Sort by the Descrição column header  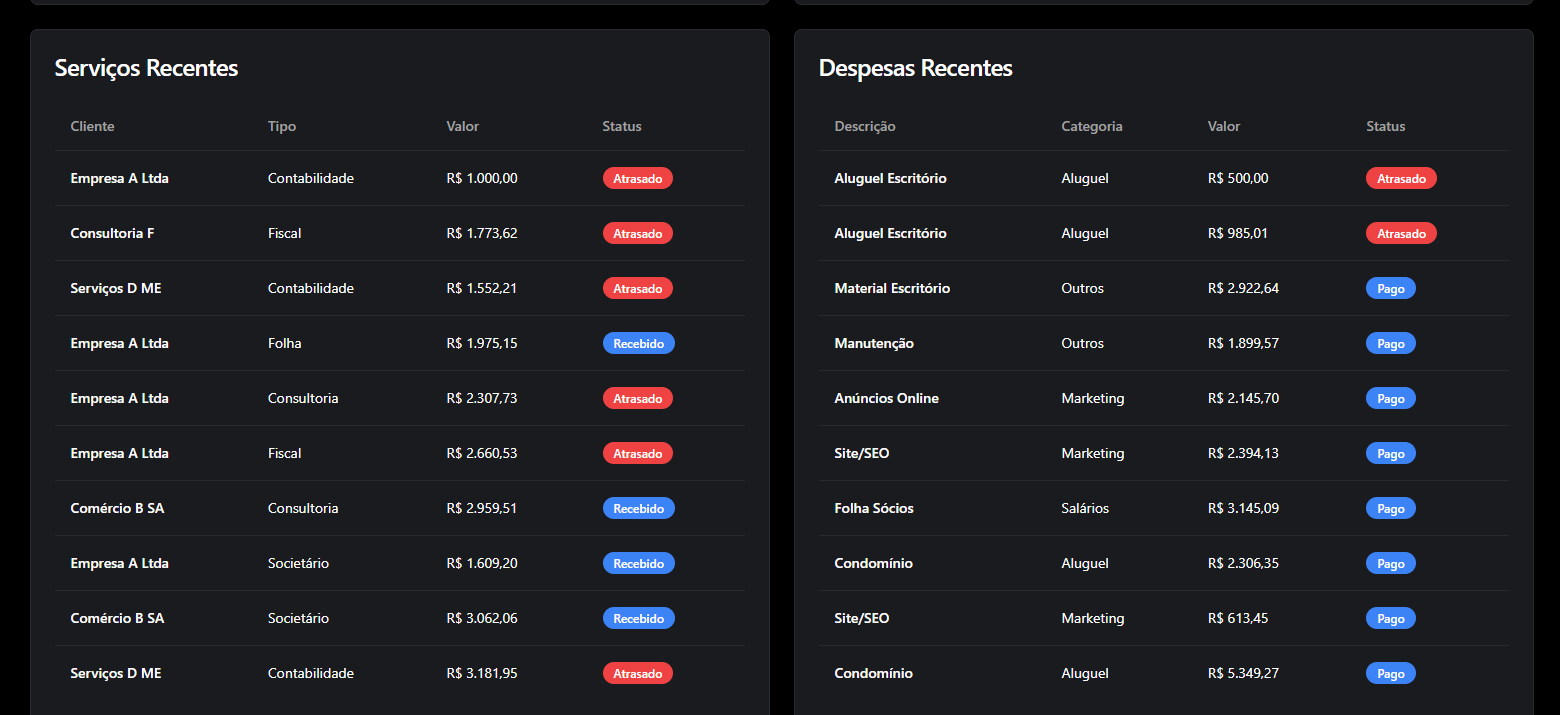pos(865,126)
